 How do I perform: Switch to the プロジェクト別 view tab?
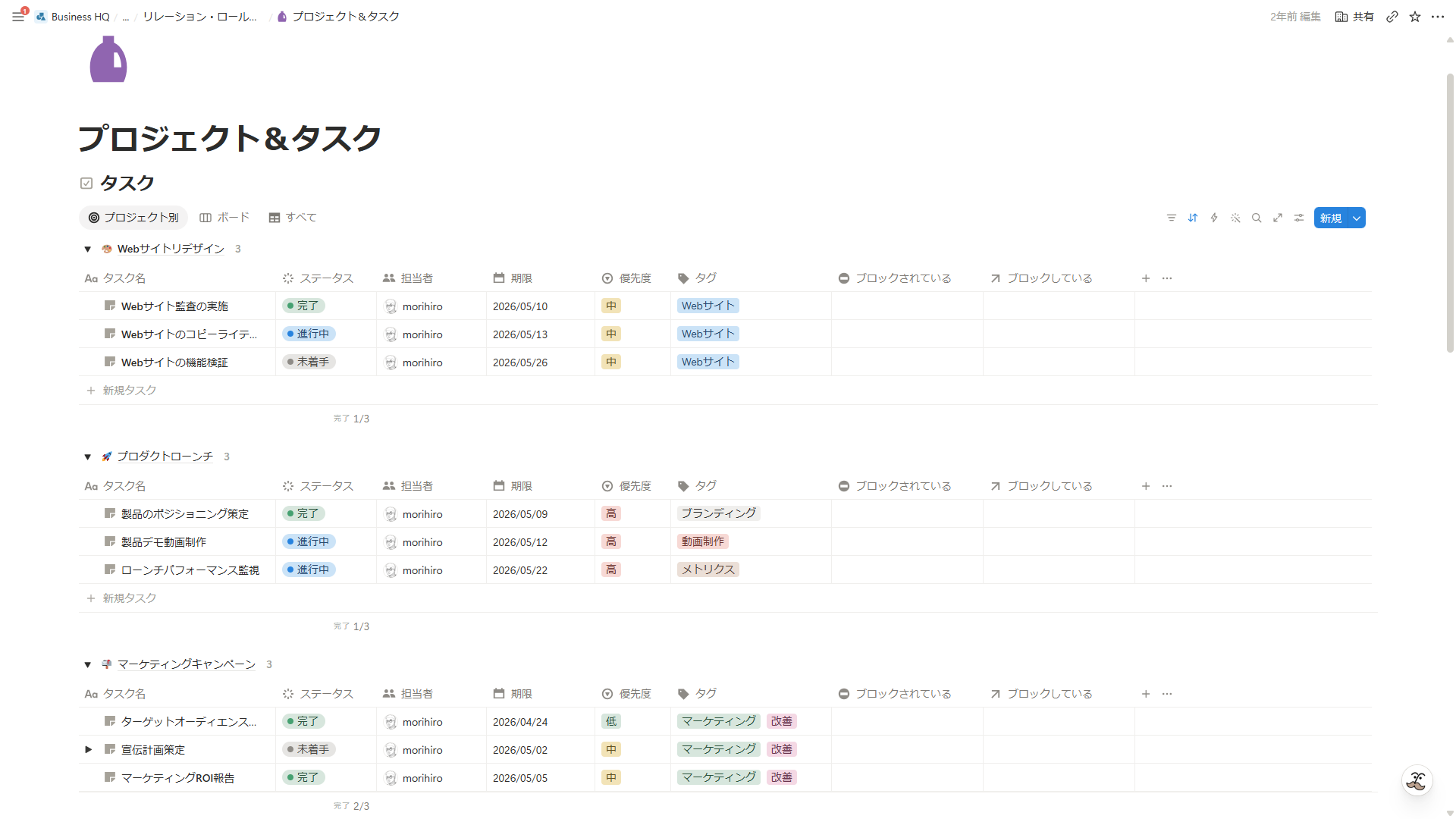(133, 218)
